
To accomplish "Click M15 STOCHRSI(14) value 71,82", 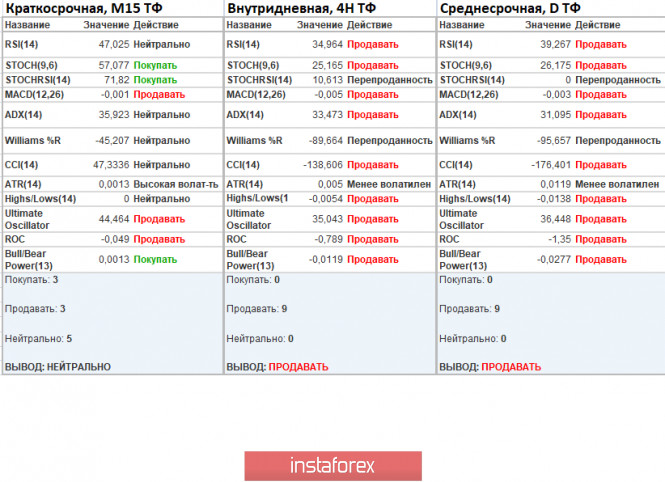I will click(x=117, y=80).
